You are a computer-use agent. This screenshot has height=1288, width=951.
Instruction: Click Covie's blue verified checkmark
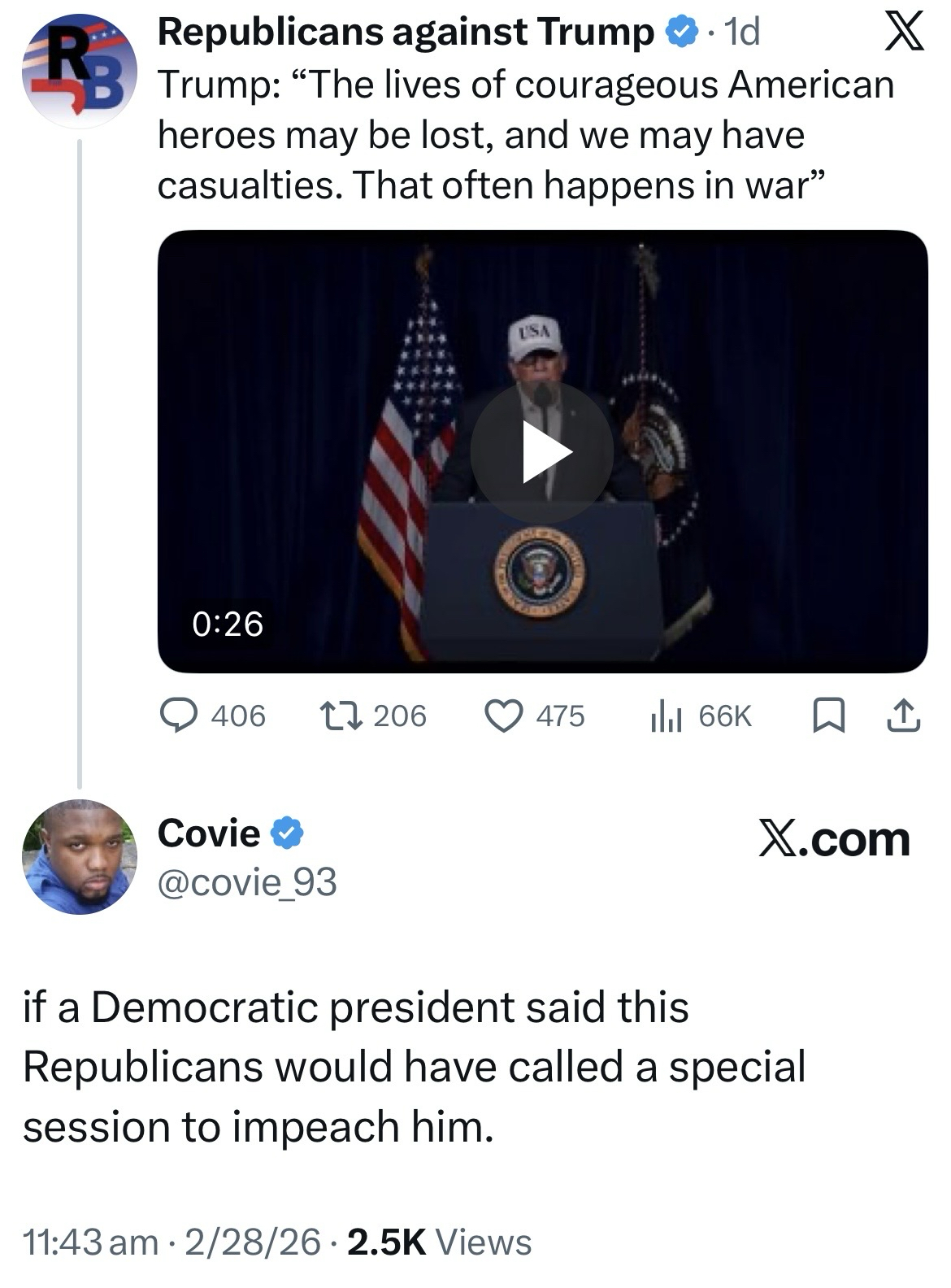[x=287, y=833]
